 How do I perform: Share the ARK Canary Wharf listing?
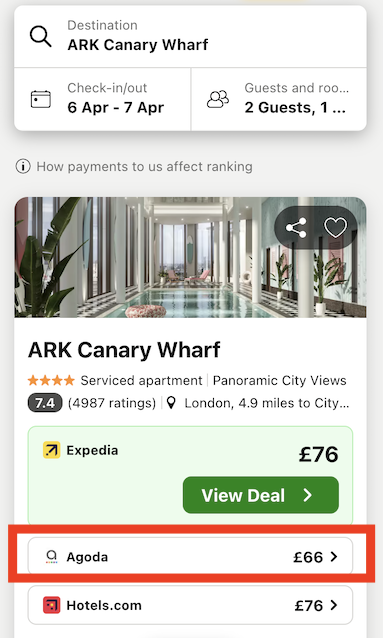[x=296, y=227]
